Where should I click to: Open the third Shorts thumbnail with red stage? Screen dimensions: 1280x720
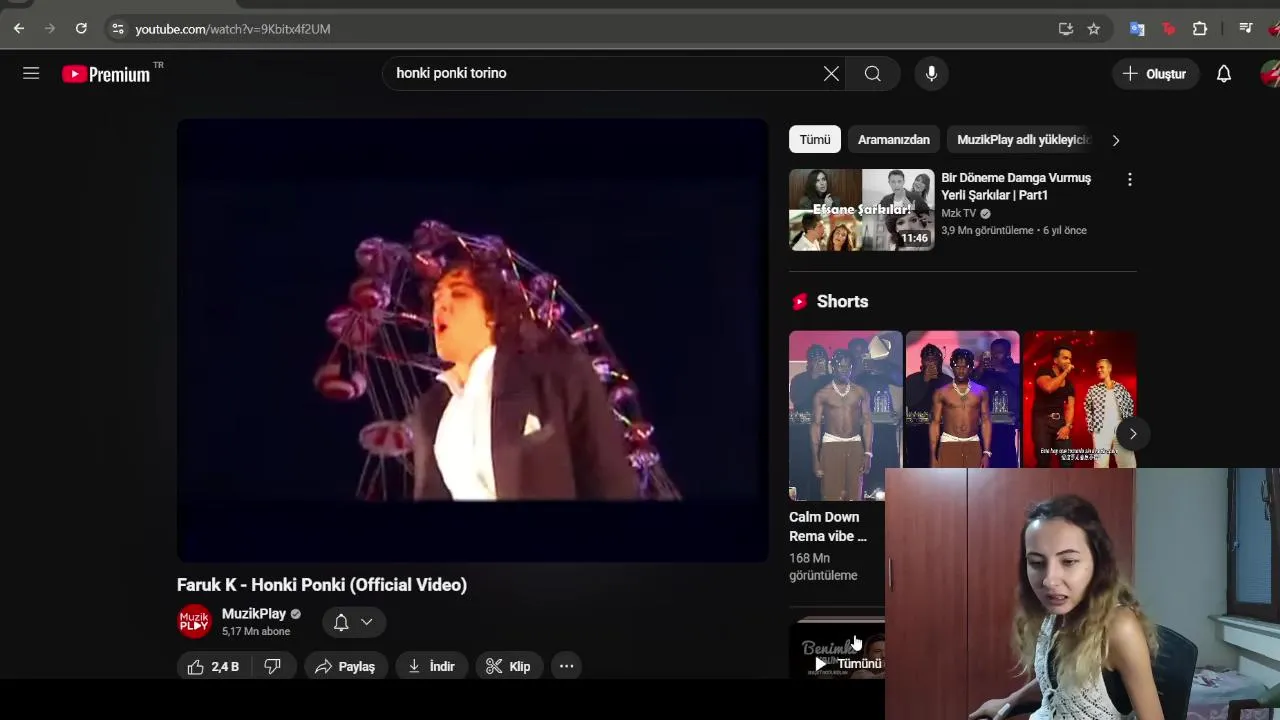click(1079, 400)
